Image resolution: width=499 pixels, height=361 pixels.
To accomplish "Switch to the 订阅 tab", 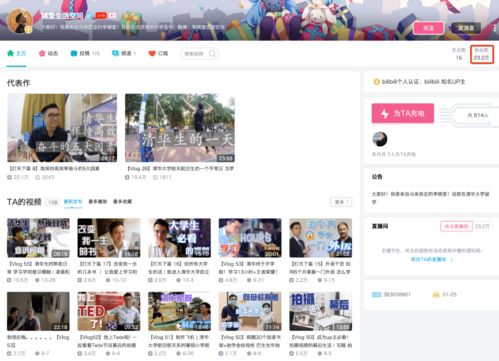I will 158,53.
